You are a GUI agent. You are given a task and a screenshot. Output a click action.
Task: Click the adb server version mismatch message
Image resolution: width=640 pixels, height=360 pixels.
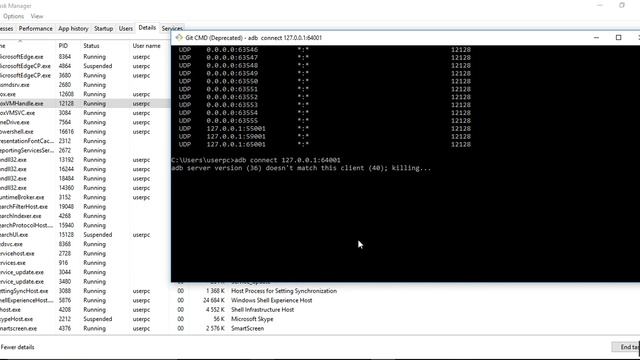coord(301,168)
